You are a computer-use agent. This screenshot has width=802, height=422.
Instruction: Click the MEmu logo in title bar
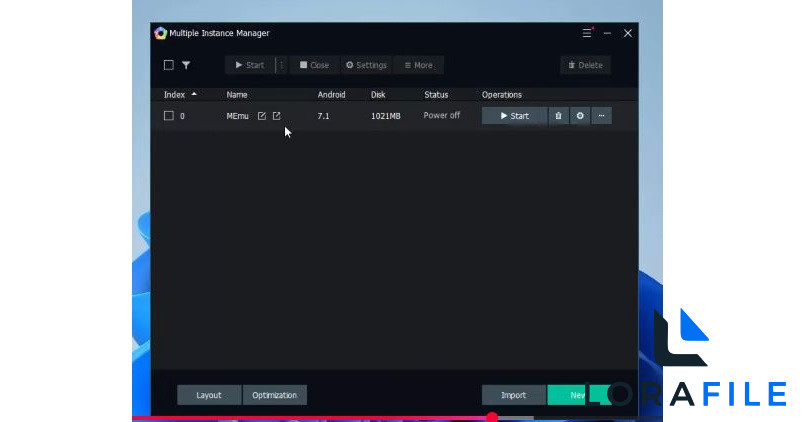(161, 33)
